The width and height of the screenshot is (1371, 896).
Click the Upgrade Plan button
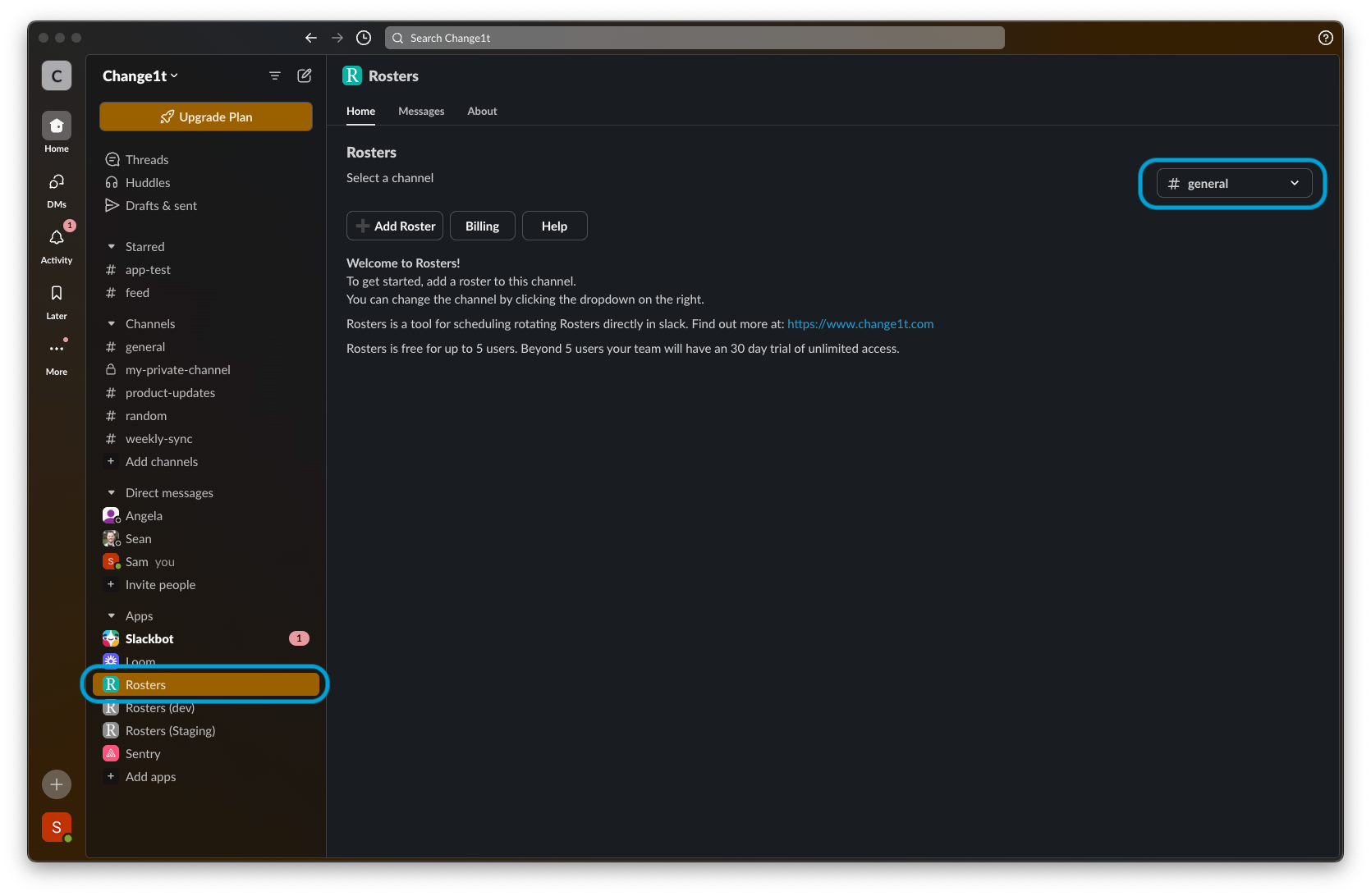pos(206,117)
